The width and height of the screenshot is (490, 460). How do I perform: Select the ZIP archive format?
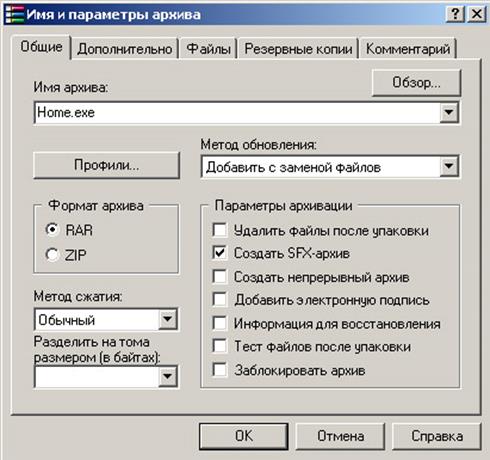[52, 255]
